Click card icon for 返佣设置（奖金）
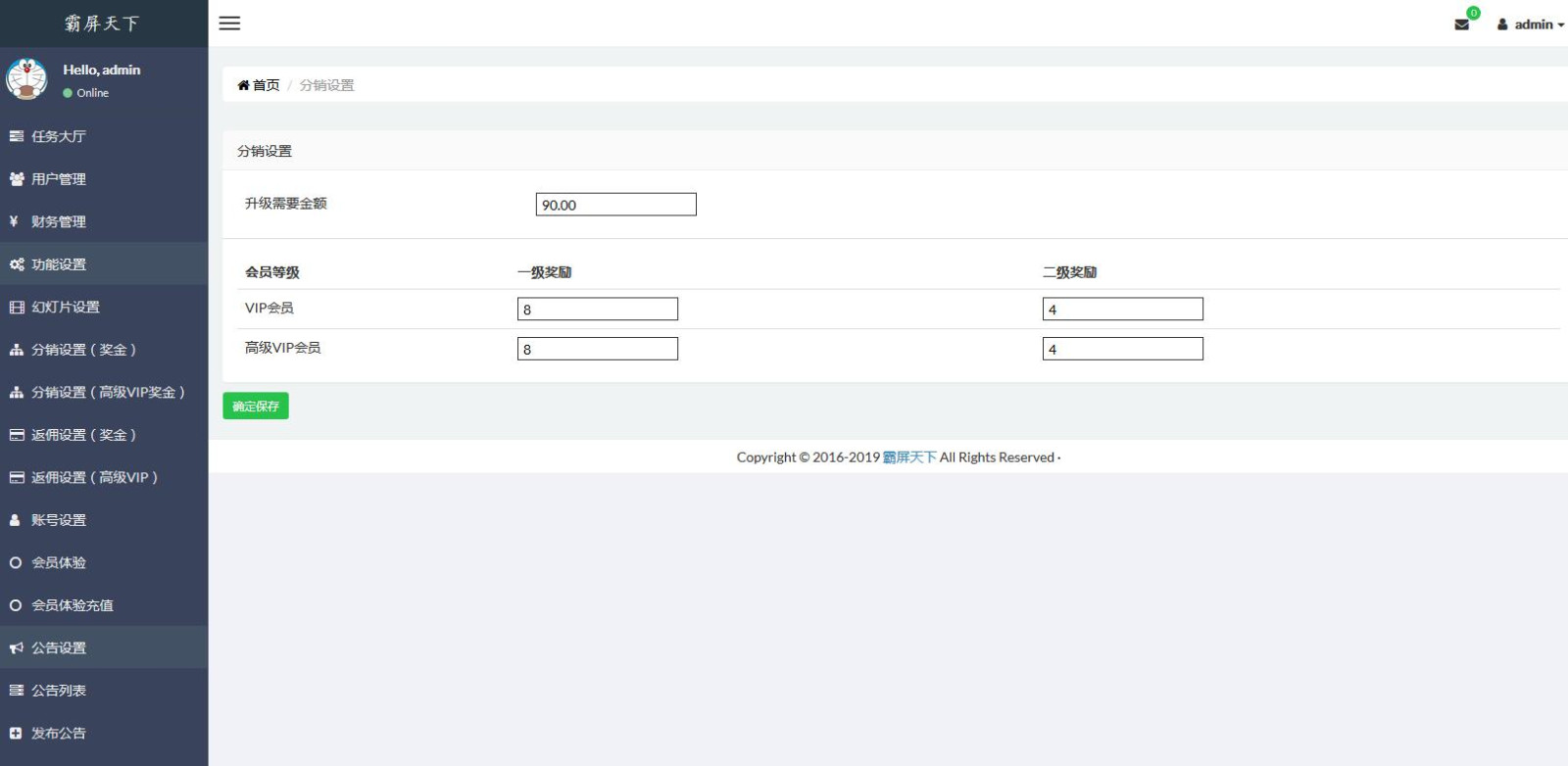This screenshot has width=1568, height=766. [17, 435]
